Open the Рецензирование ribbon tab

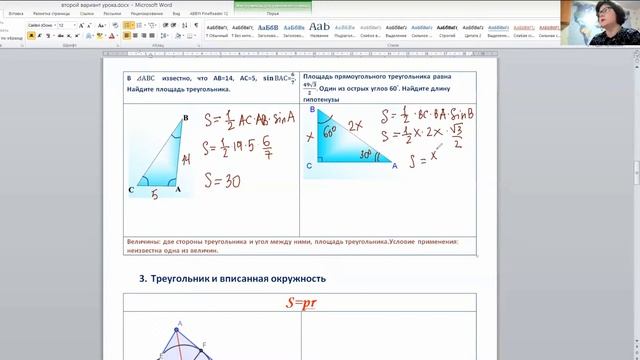point(147,13)
